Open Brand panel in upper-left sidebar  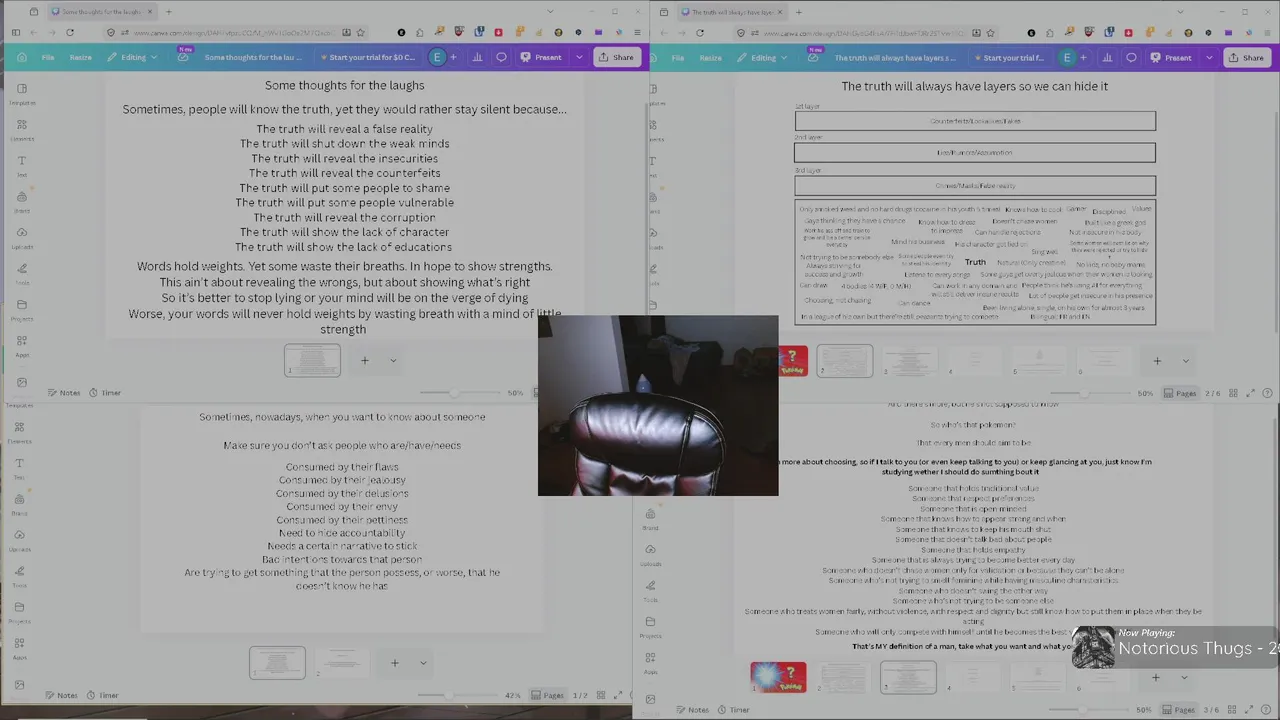(22, 201)
